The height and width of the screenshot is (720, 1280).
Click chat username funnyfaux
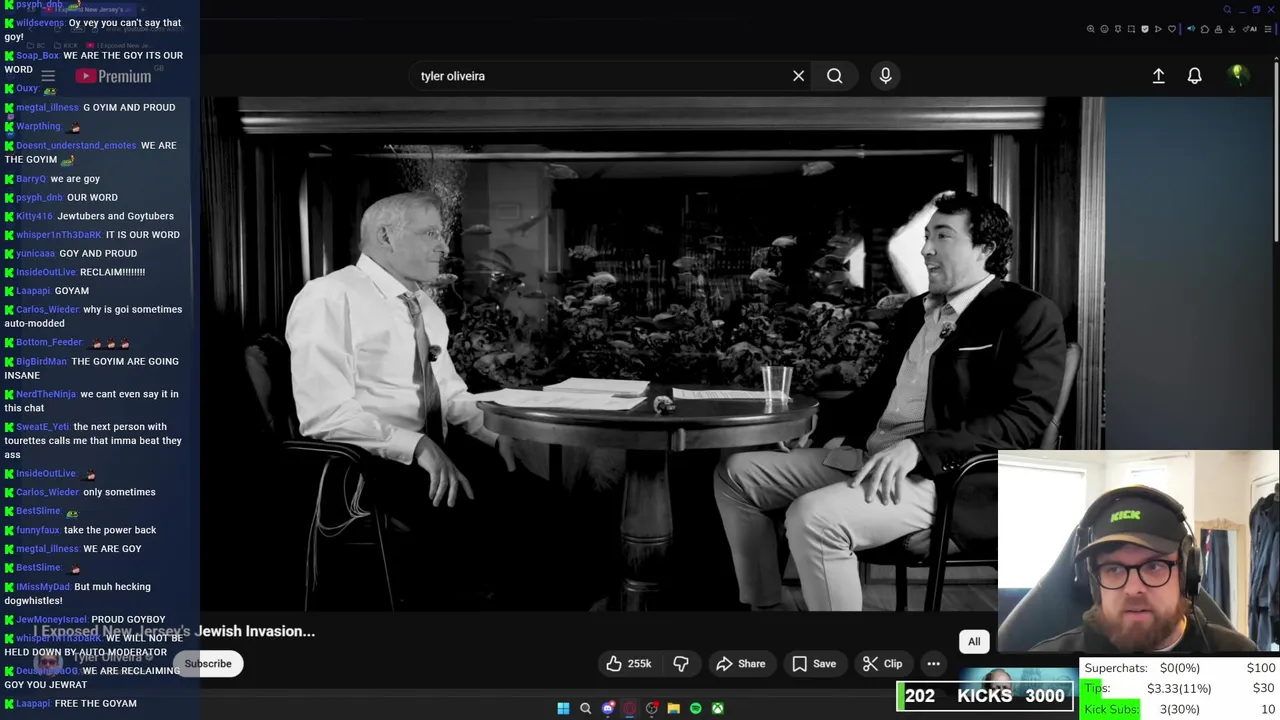[38, 530]
